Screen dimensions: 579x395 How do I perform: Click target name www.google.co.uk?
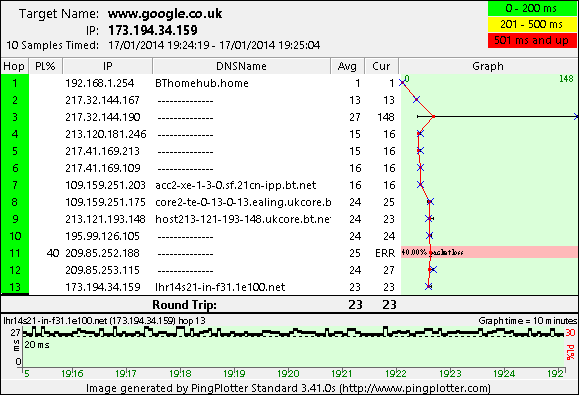click(x=165, y=13)
